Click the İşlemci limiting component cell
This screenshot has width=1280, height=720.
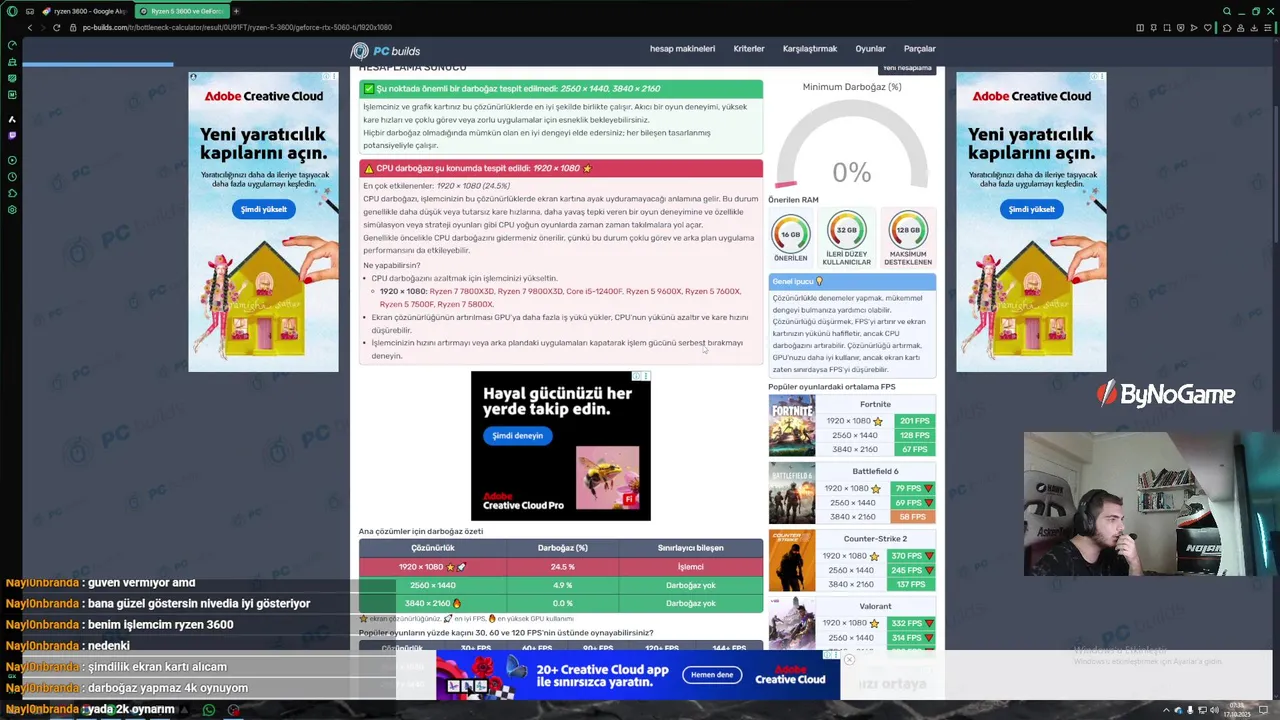coord(691,567)
